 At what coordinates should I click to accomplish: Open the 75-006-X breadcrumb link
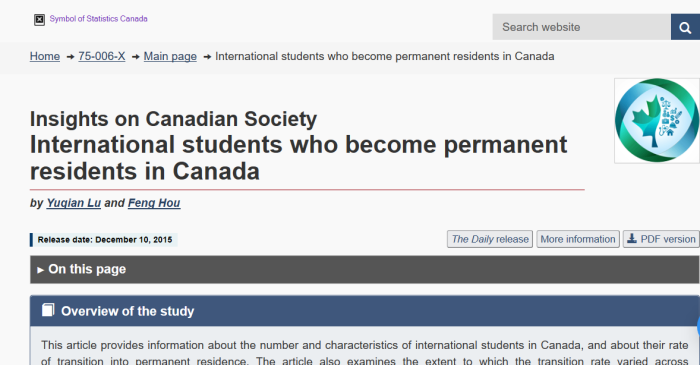[x=102, y=56]
